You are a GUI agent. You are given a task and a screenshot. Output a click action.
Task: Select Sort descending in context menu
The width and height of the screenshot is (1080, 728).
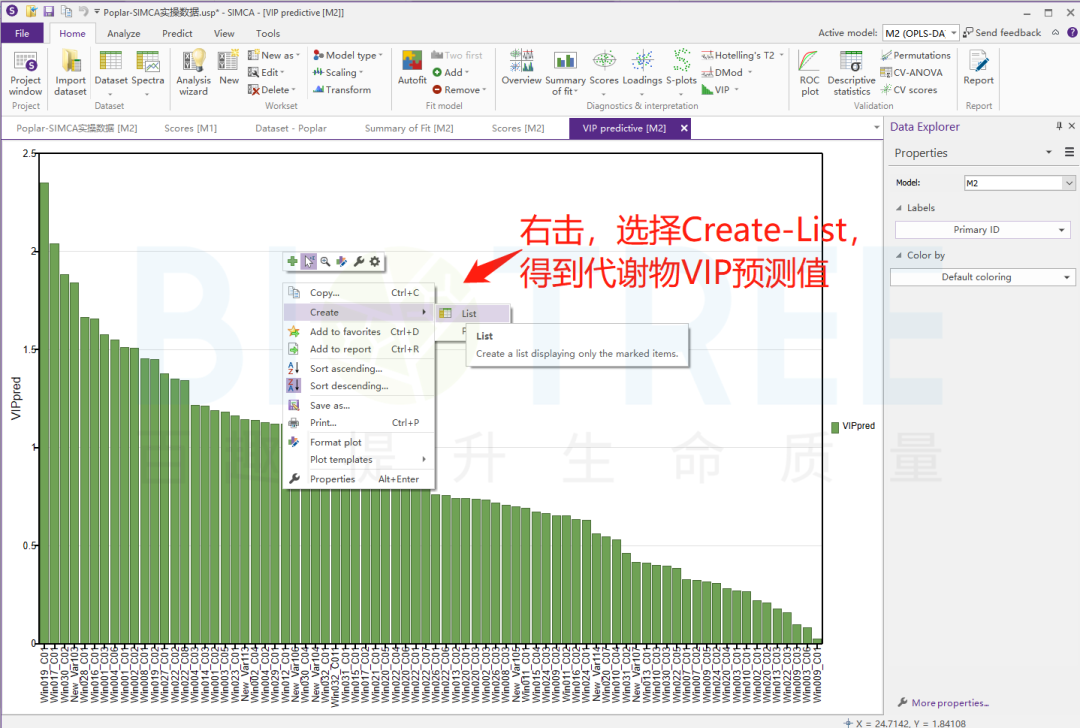coord(348,386)
